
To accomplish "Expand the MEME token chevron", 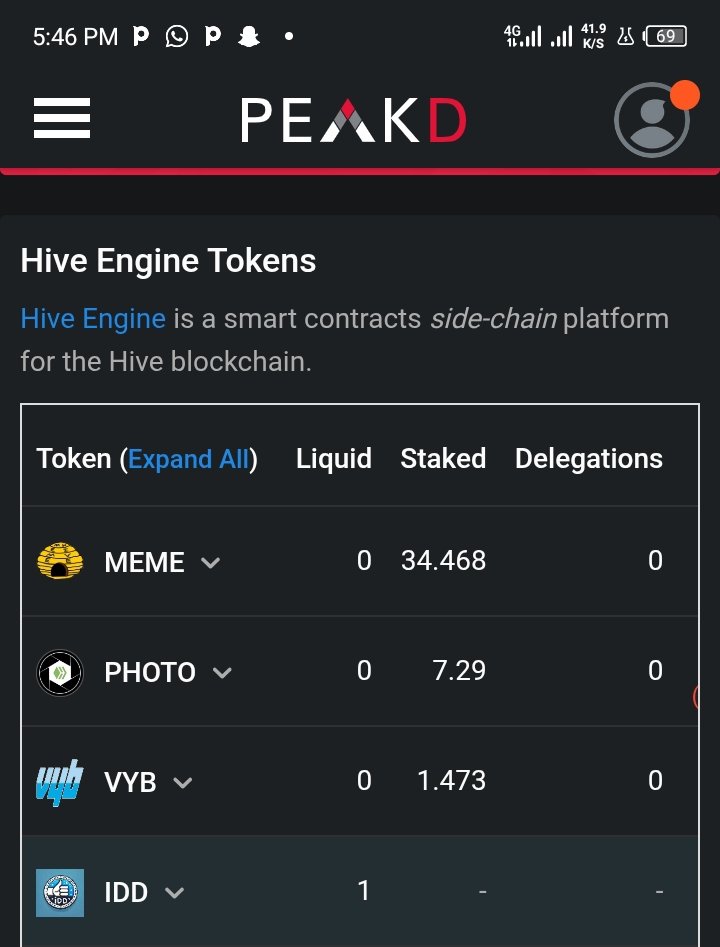I will [210, 563].
